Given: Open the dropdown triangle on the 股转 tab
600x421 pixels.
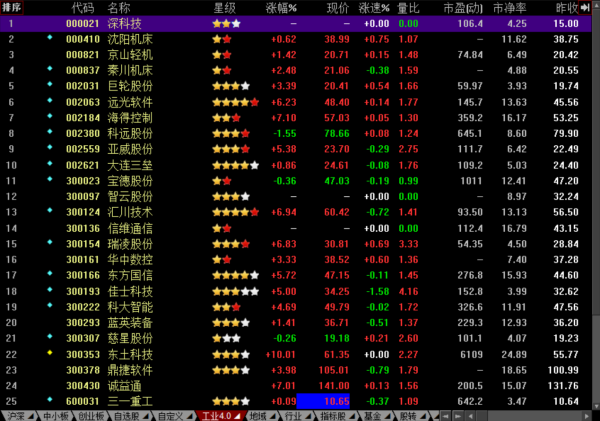Looking at the screenshot, I should click(x=423, y=416).
